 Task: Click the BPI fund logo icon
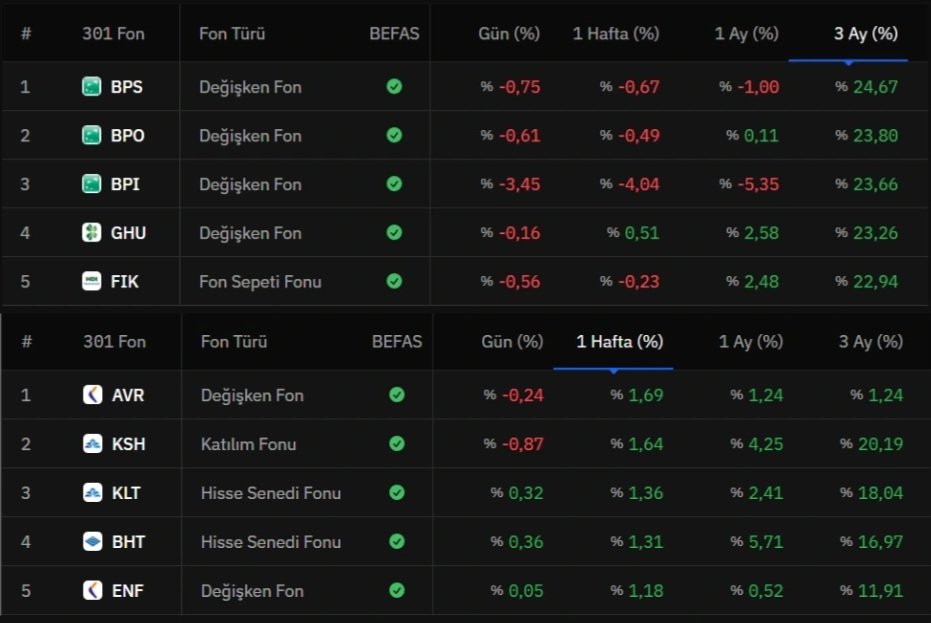pyautogui.click(x=91, y=184)
